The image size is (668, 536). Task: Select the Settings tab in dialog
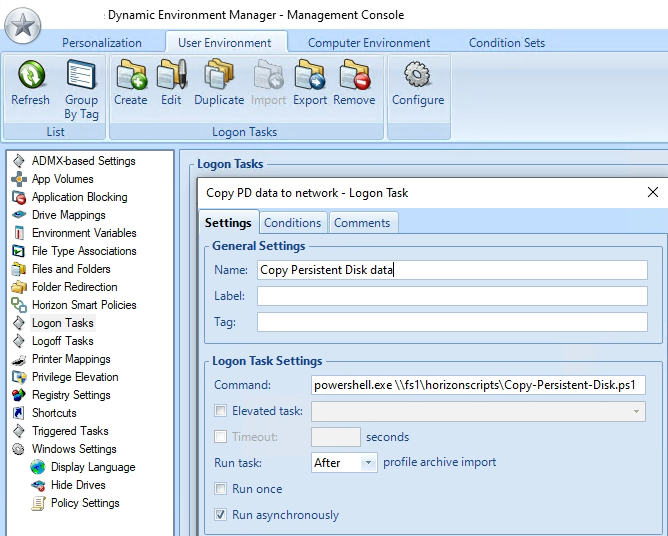pyautogui.click(x=228, y=223)
